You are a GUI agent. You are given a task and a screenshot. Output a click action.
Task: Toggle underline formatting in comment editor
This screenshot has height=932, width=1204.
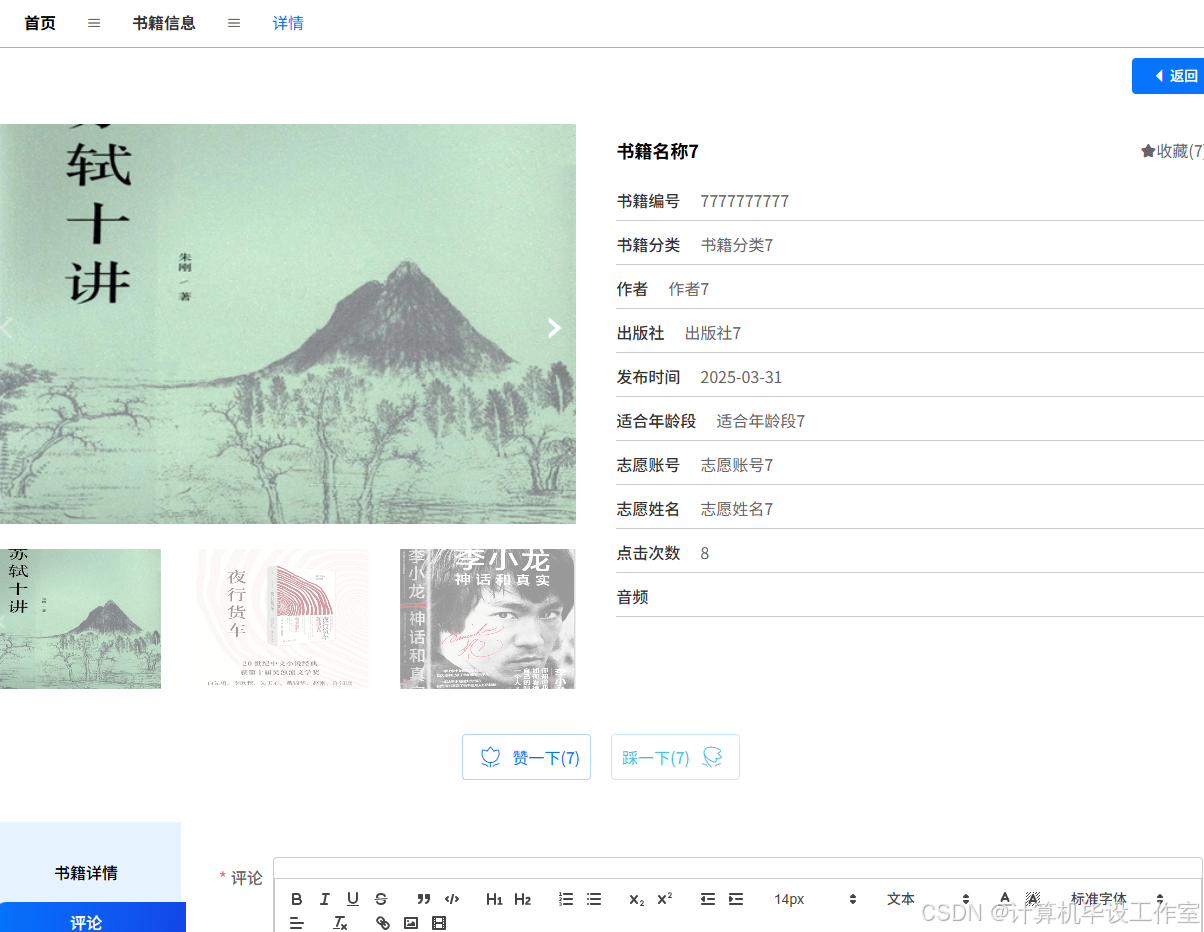[353, 899]
